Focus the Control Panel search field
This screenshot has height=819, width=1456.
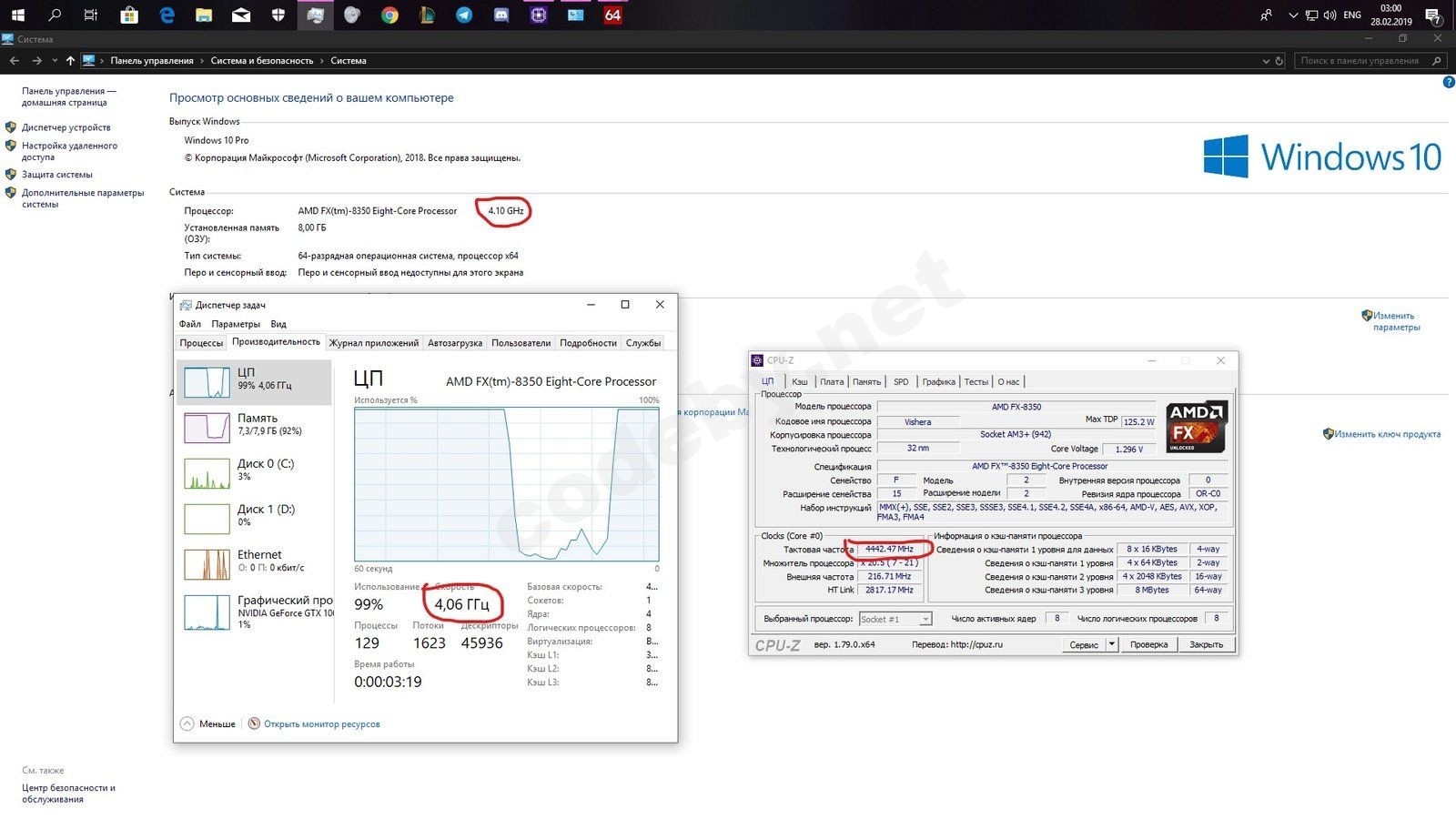(x=1370, y=61)
